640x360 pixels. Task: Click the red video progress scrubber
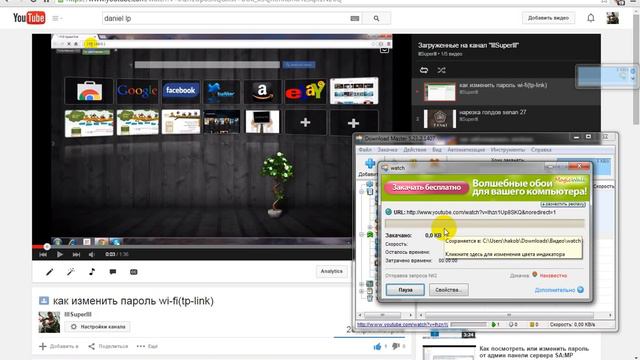[x=47, y=247]
